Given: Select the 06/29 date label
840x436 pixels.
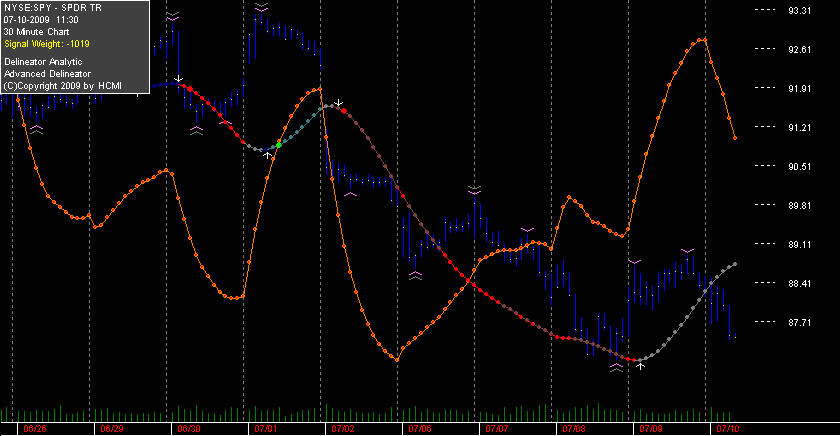Looking at the screenshot, I should (111, 429).
